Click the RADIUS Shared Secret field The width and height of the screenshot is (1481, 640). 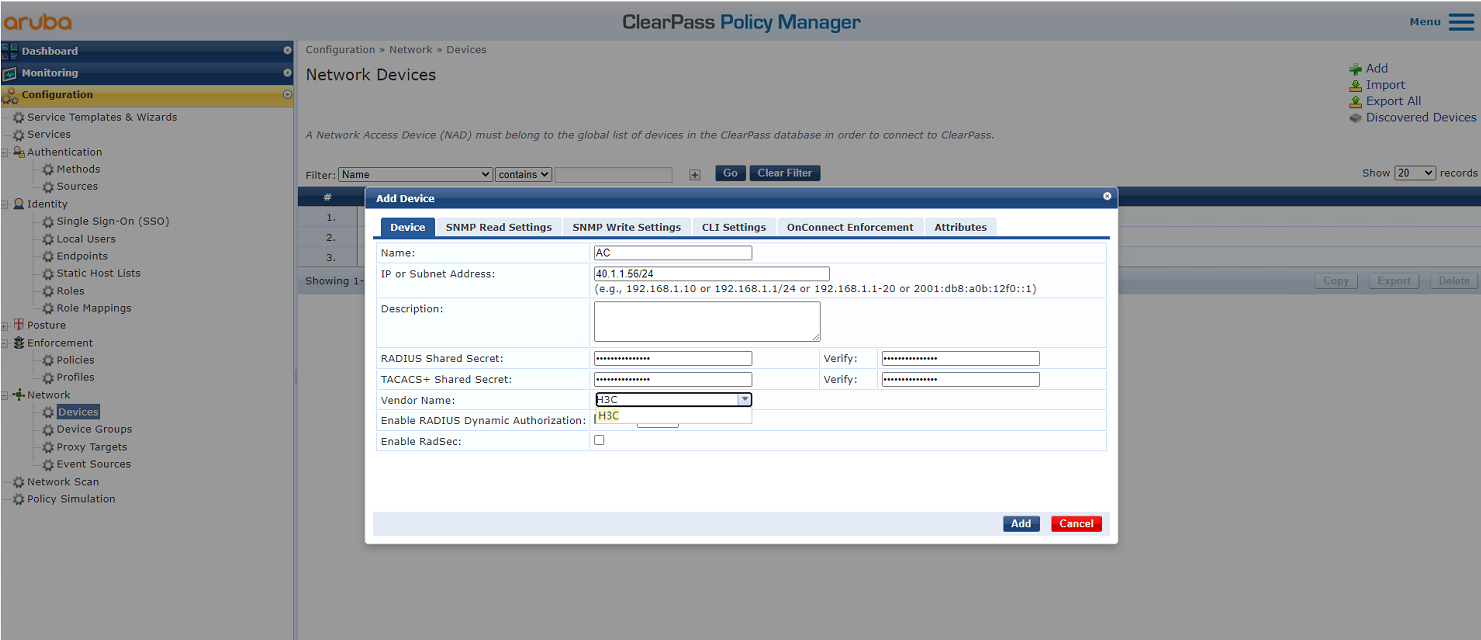pos(673,358)
